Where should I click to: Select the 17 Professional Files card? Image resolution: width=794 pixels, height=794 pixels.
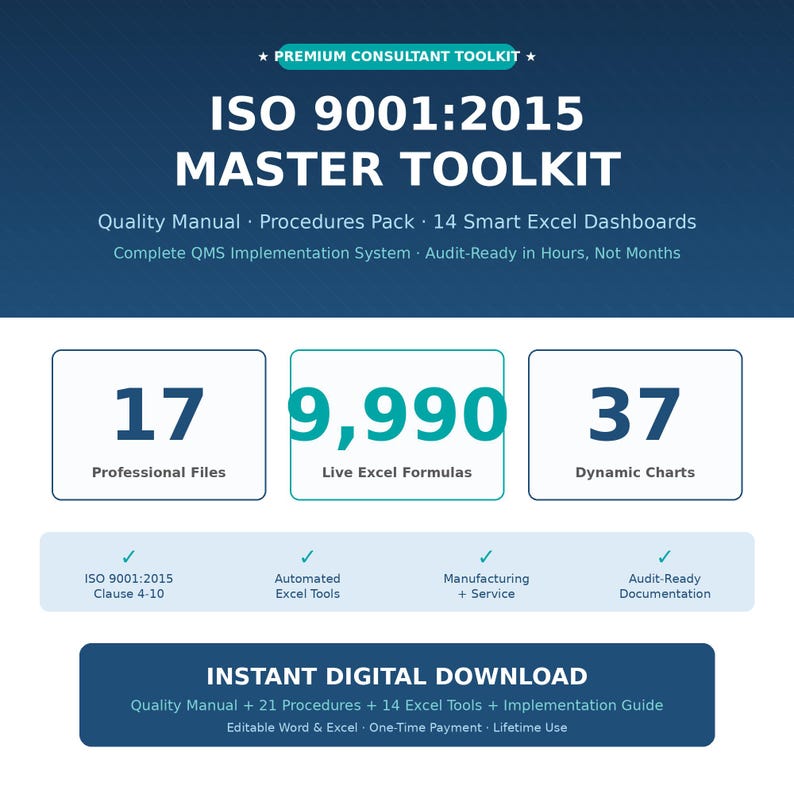tap(159, 425)
